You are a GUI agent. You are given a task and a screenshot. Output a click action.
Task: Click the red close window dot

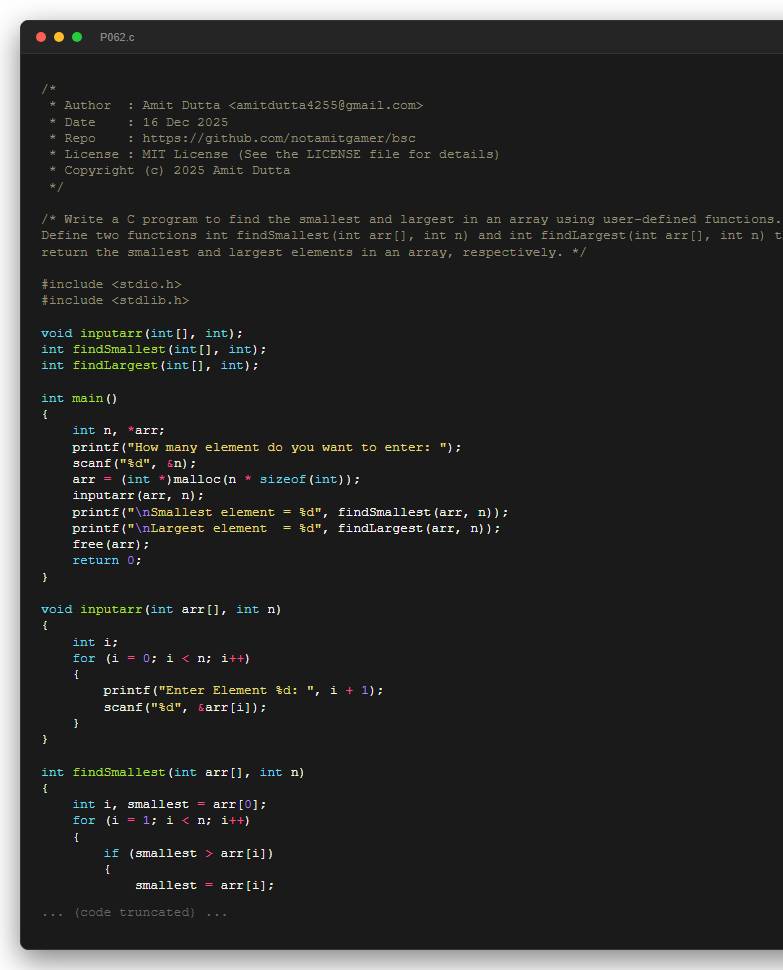pyautogui.click(x=41, y=37)
